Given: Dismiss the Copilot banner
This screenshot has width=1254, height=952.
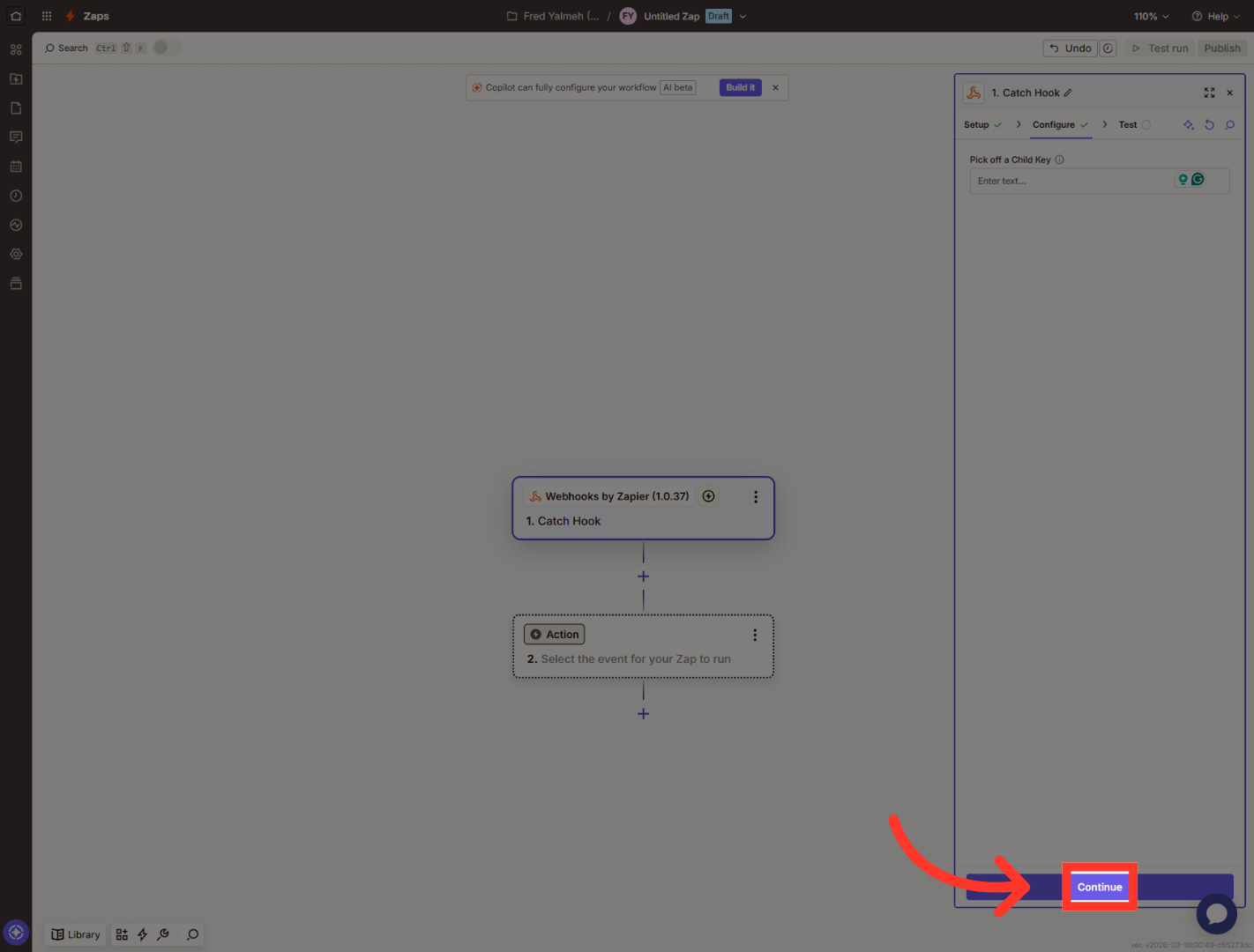Looking at the screenshot, I should 775,87.
